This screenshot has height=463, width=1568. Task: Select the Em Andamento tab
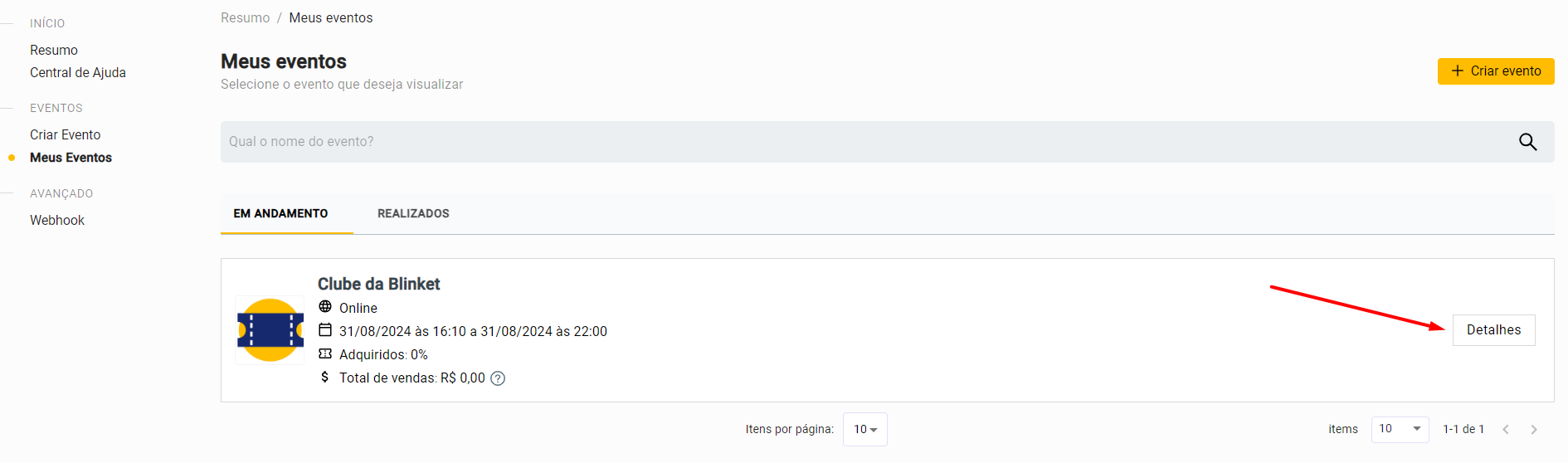click(x=280, y=213)
